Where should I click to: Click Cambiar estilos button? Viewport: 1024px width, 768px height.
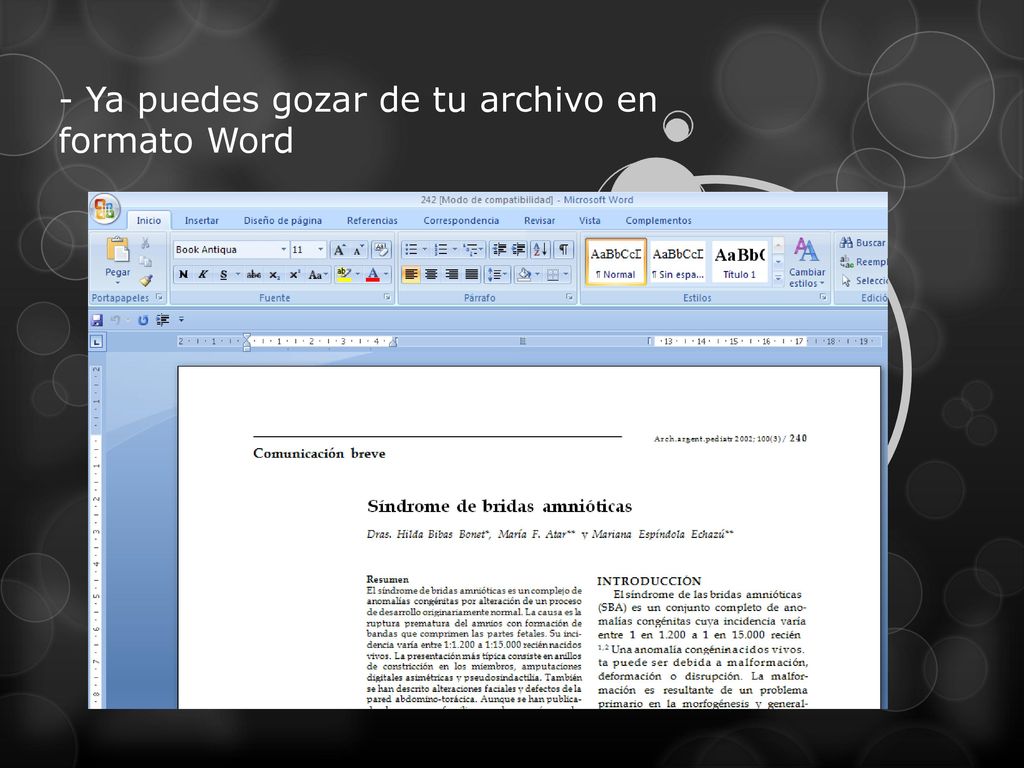pyautogui.click(x=807, y=263)
